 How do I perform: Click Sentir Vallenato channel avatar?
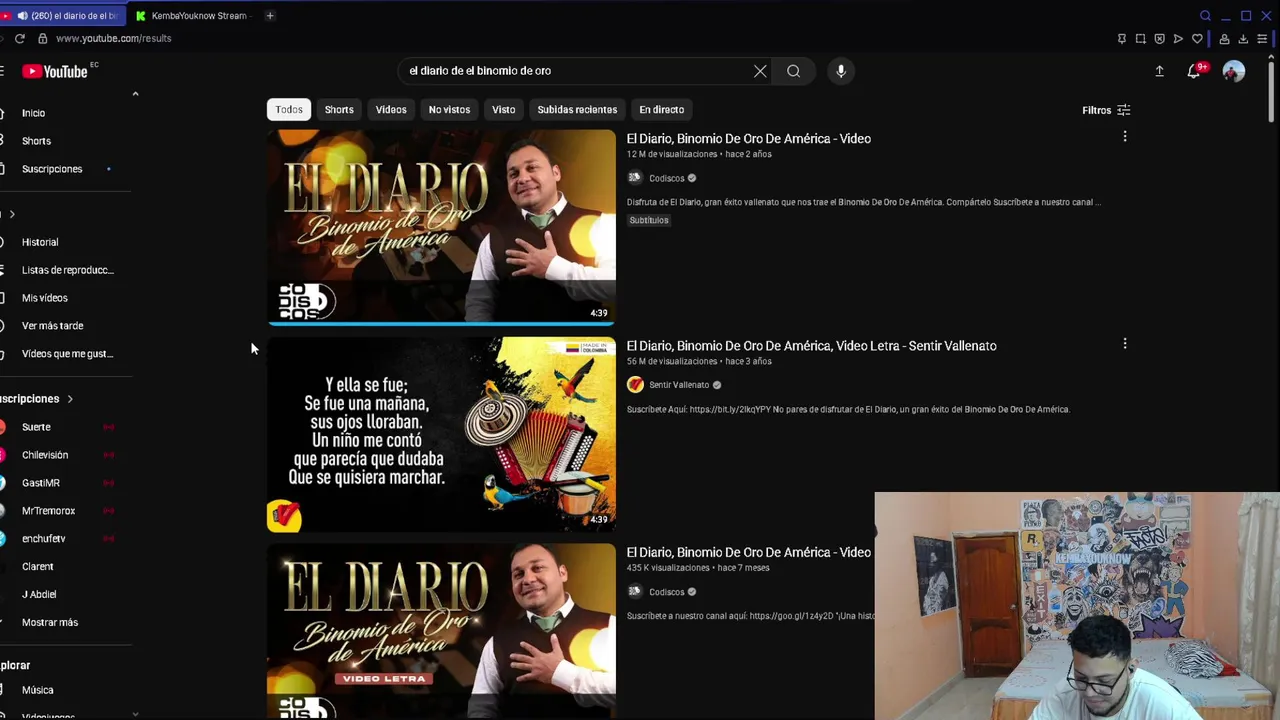(x=635, y=385)
